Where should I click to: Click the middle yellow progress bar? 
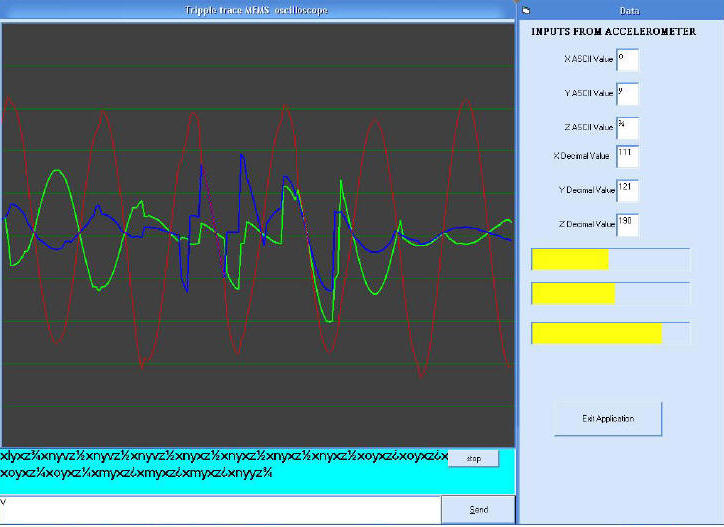pyautogui.click(x=610, y=294)
